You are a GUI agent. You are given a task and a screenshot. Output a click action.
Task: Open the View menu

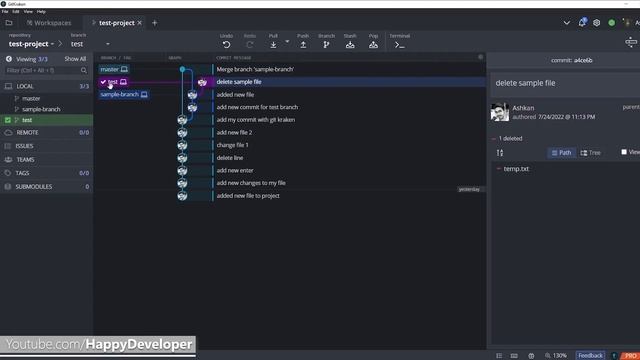tap(28, 11)
